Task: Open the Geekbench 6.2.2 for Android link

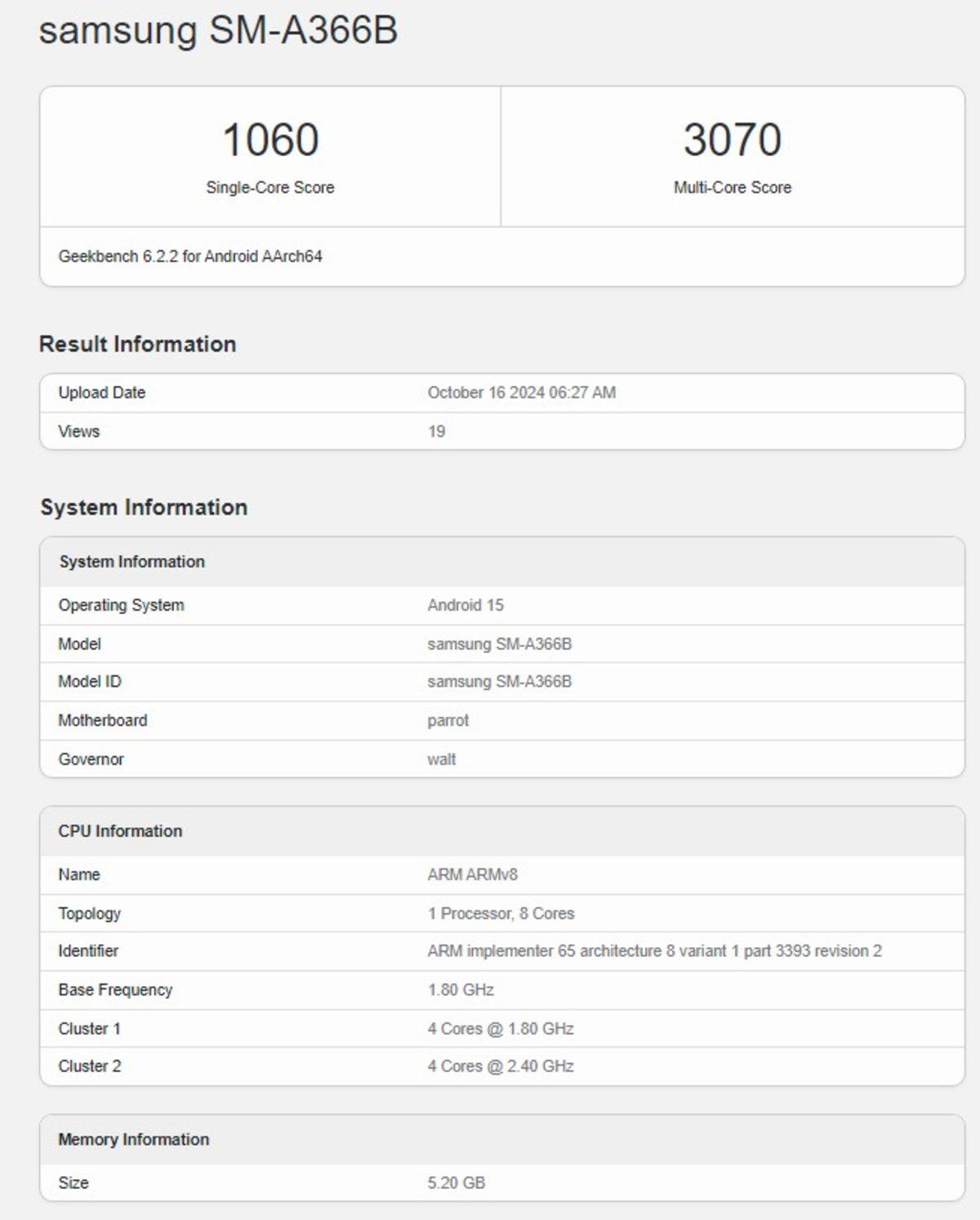Action: pos(190,257)
